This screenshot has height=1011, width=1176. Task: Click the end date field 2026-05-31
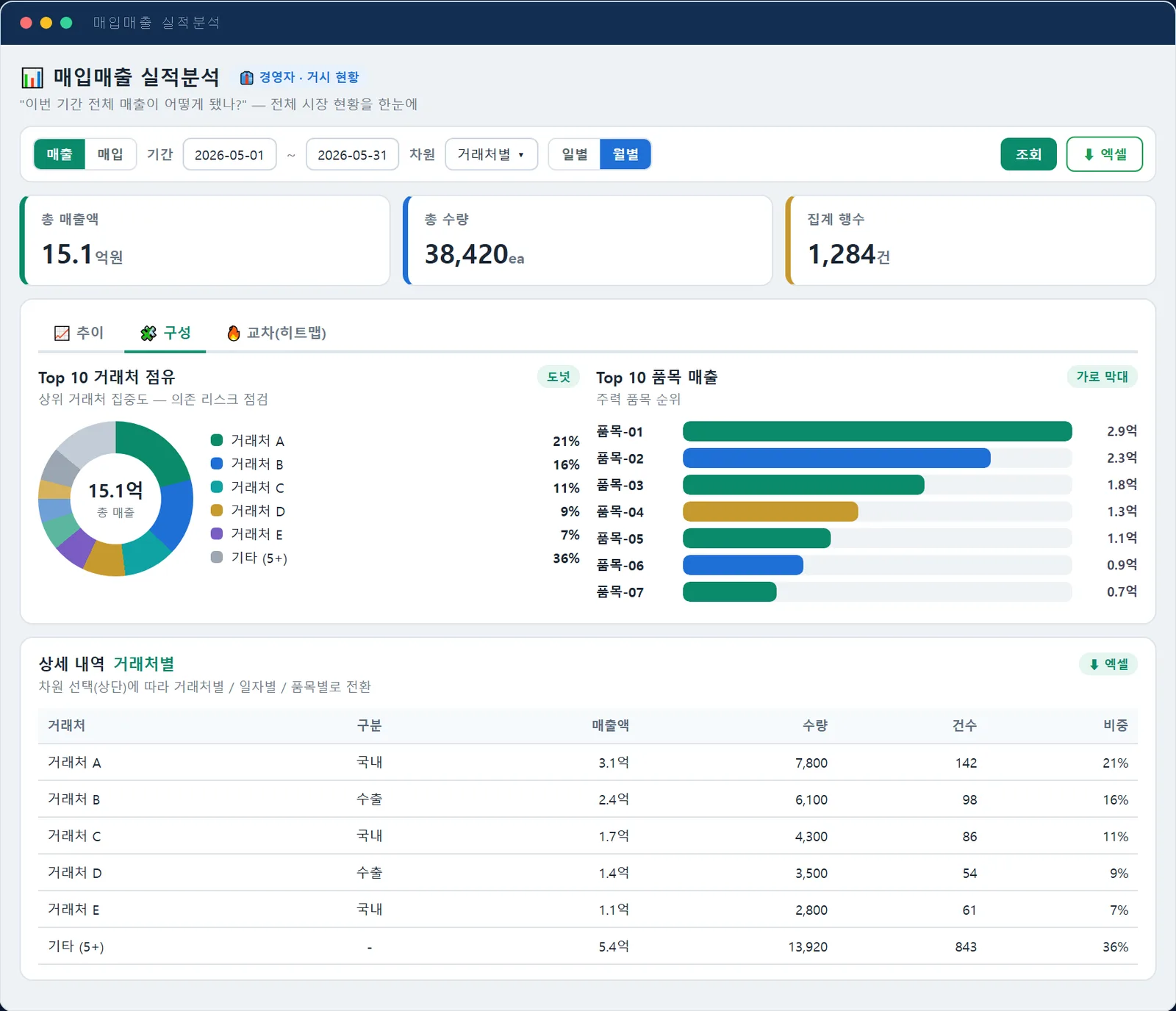(x=352, y=154)
